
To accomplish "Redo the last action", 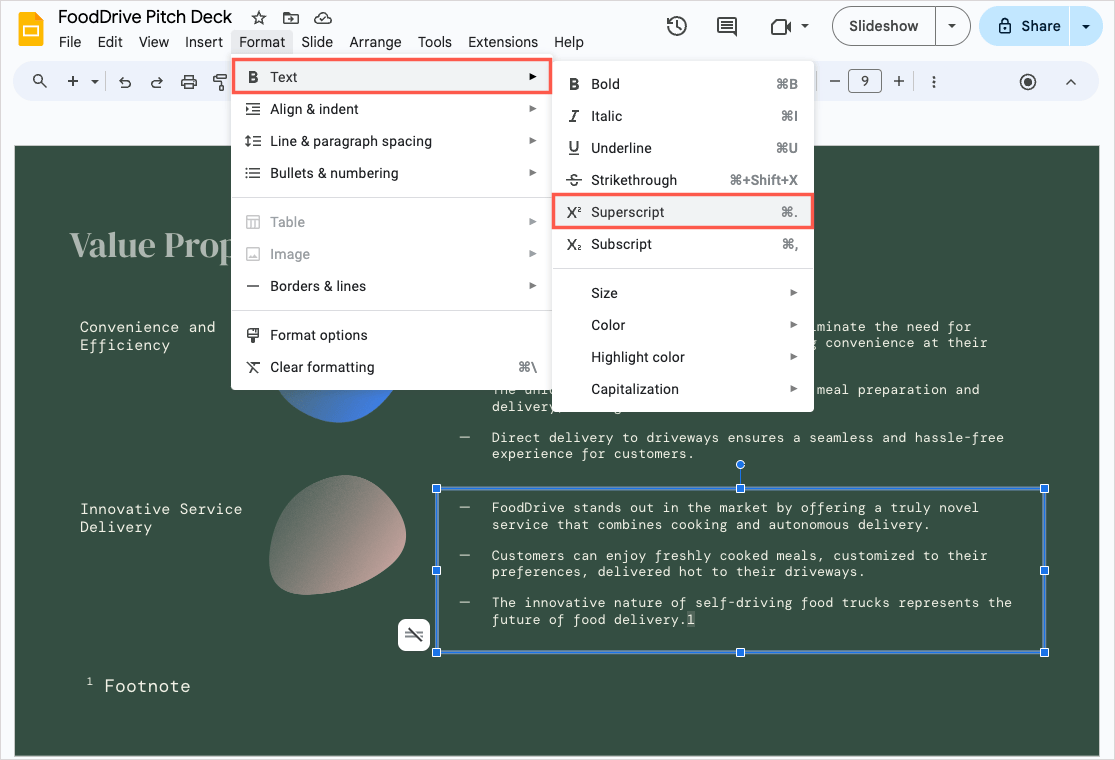I will 156,82.
